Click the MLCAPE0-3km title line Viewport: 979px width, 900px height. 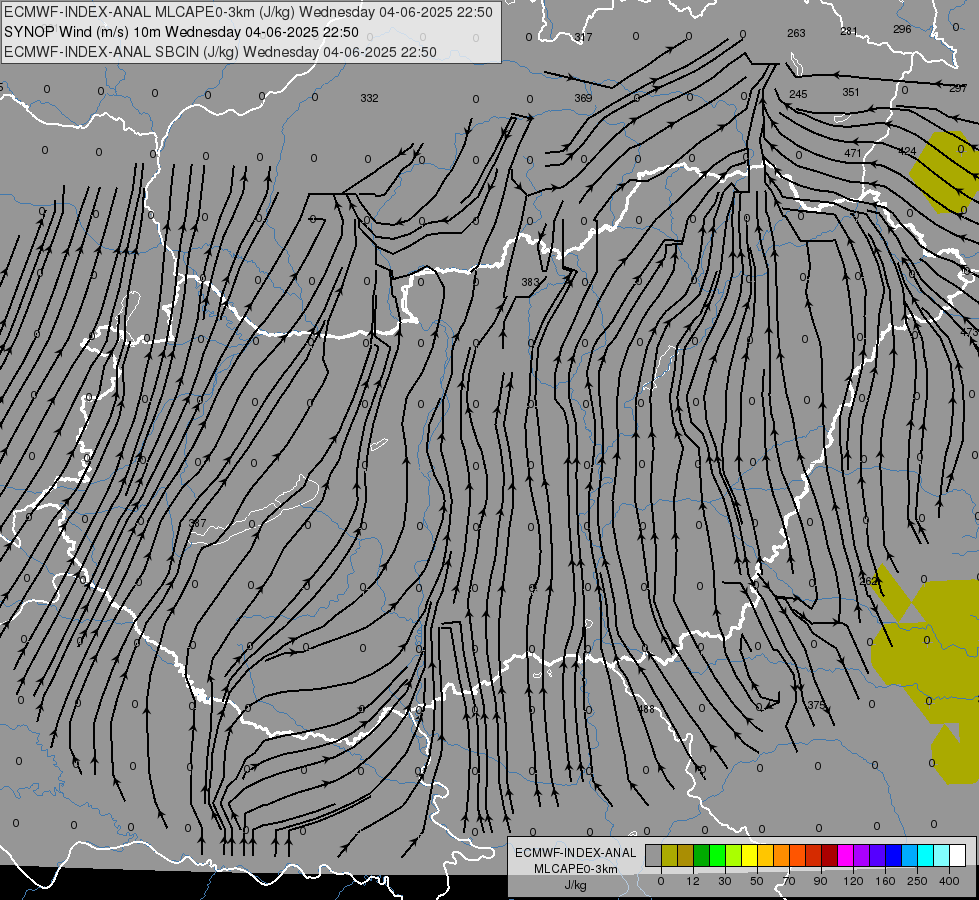coord(248,12)
